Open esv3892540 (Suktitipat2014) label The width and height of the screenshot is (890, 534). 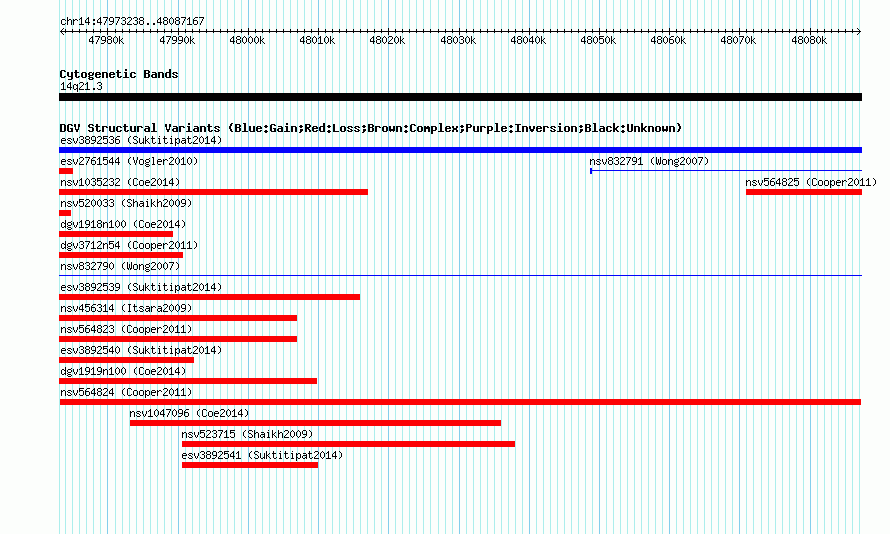[141, 350]
